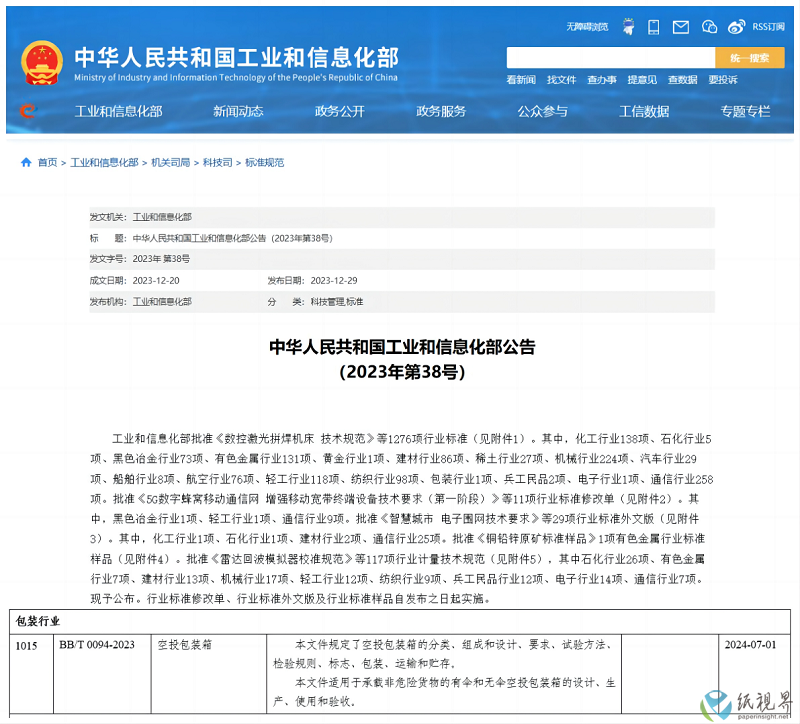This screenshot has height=724, width=800.
Task: Go to 首页 in the breadcrumb
Action: coord(47,163)
